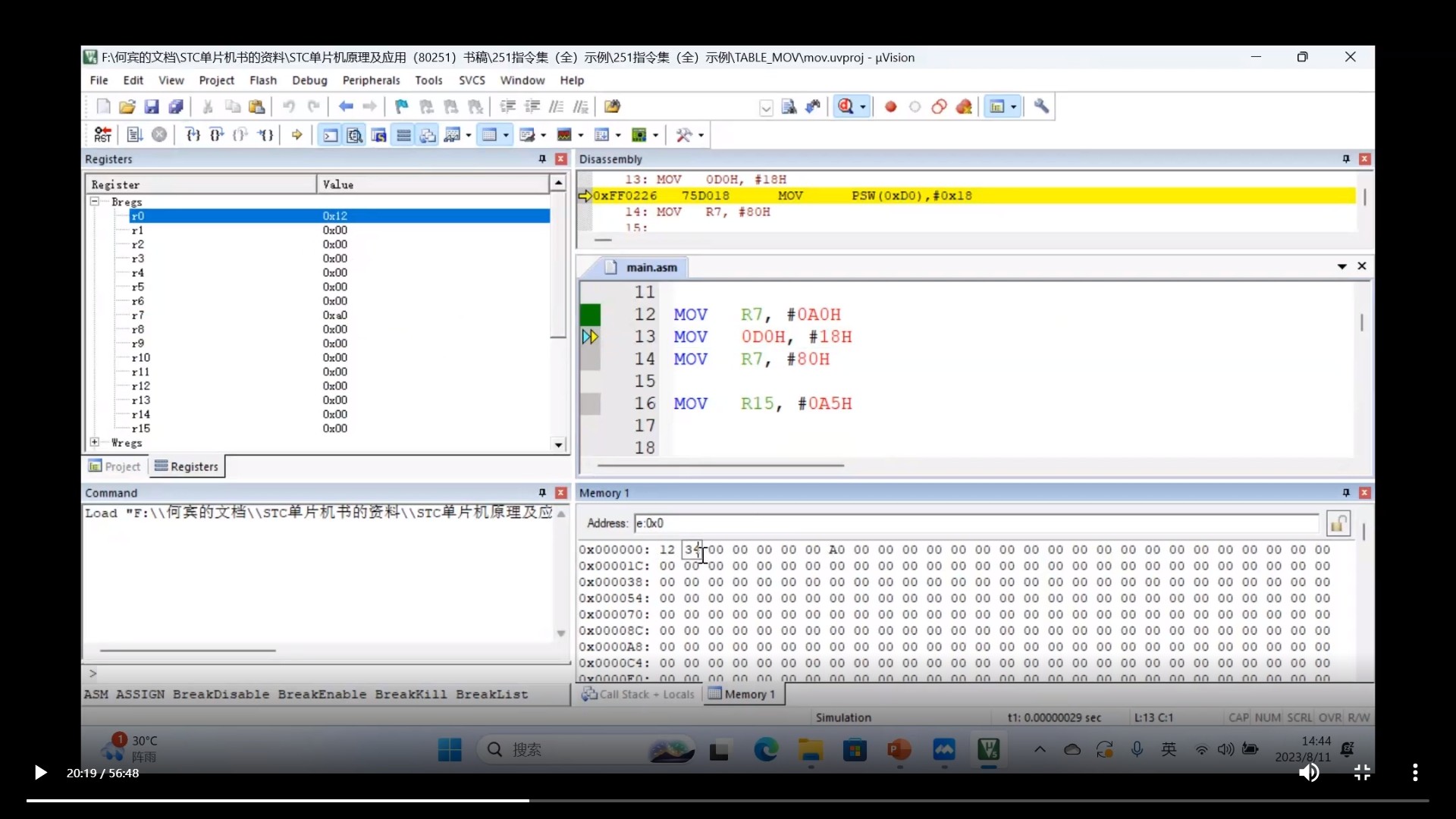The height and width of the screenshot is (819, 1456).
Task: Open the Memory Windows dropdown arrow
Action: click(x=506, y=135)
